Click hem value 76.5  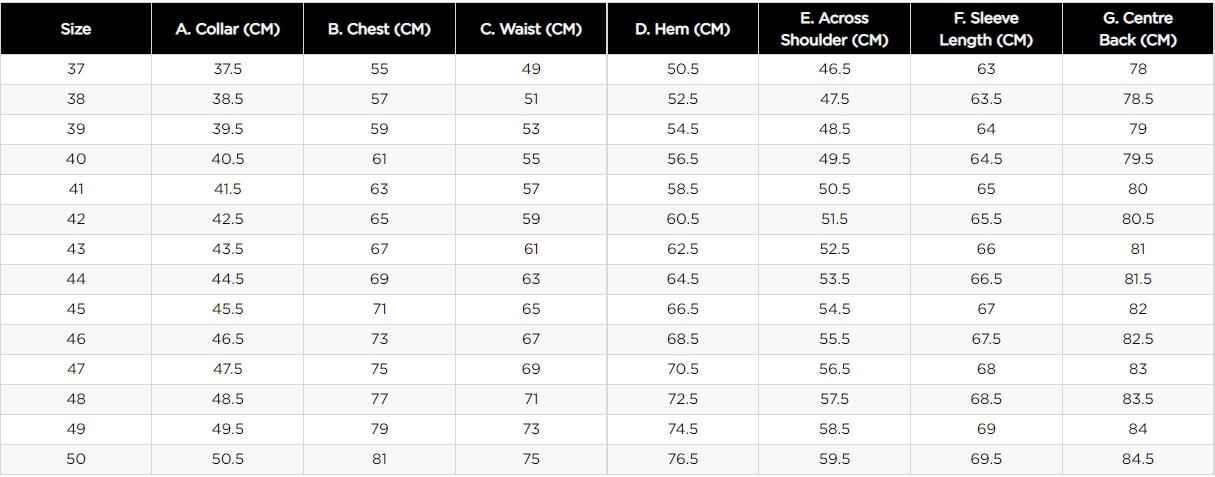pos(683,459)
